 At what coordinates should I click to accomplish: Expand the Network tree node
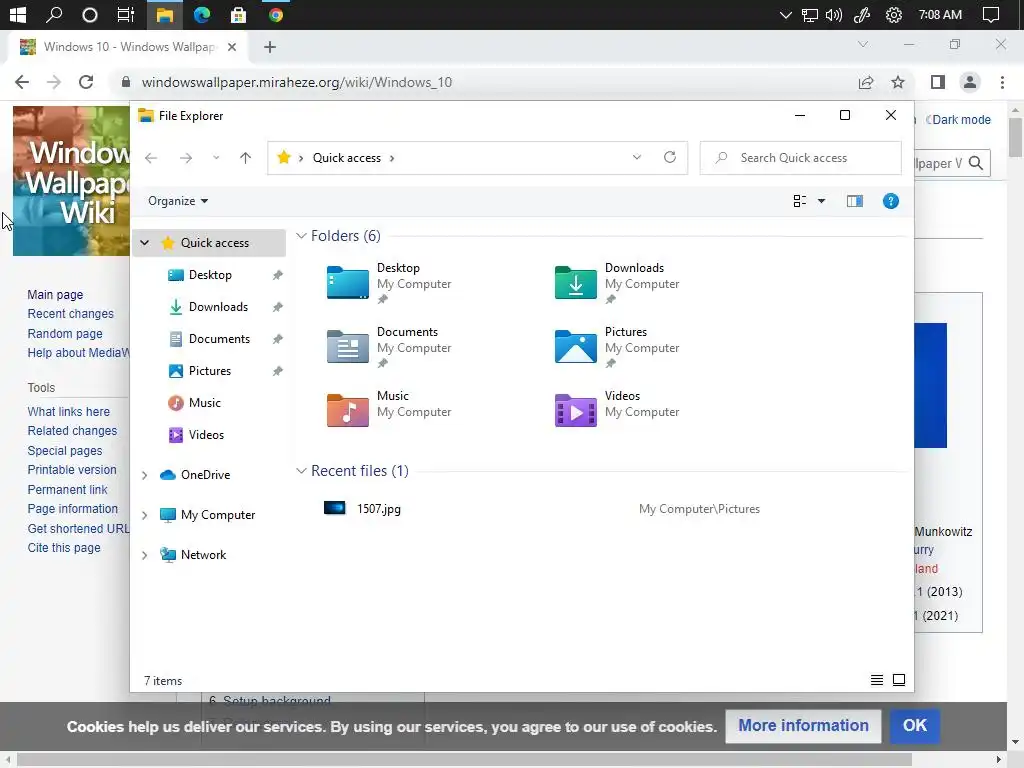144,555
